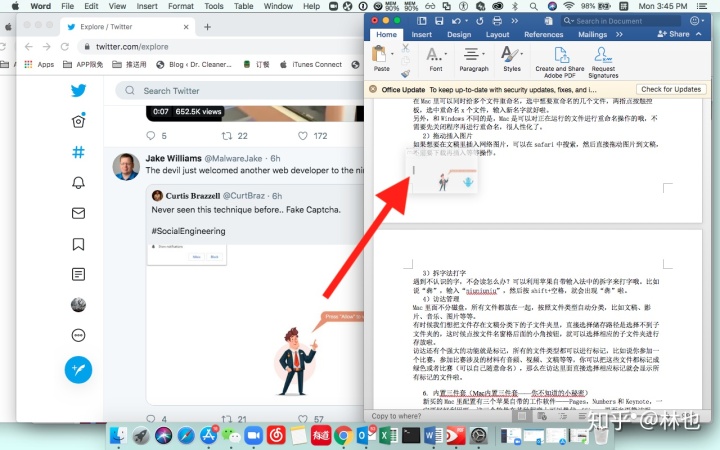This screenshot has height=450, width=720.
Task: Open the undo history dropdown arrow
Action: [x=466, y=21]
